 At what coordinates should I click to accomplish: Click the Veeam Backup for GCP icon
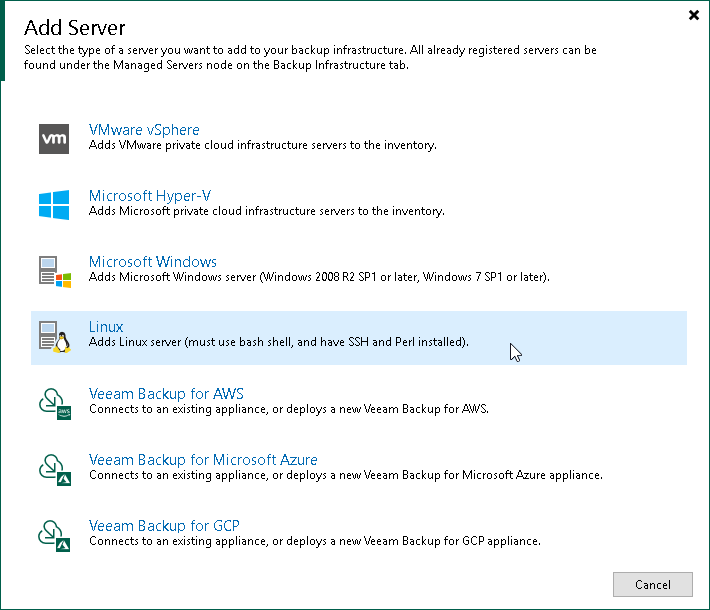pos(53,534)
